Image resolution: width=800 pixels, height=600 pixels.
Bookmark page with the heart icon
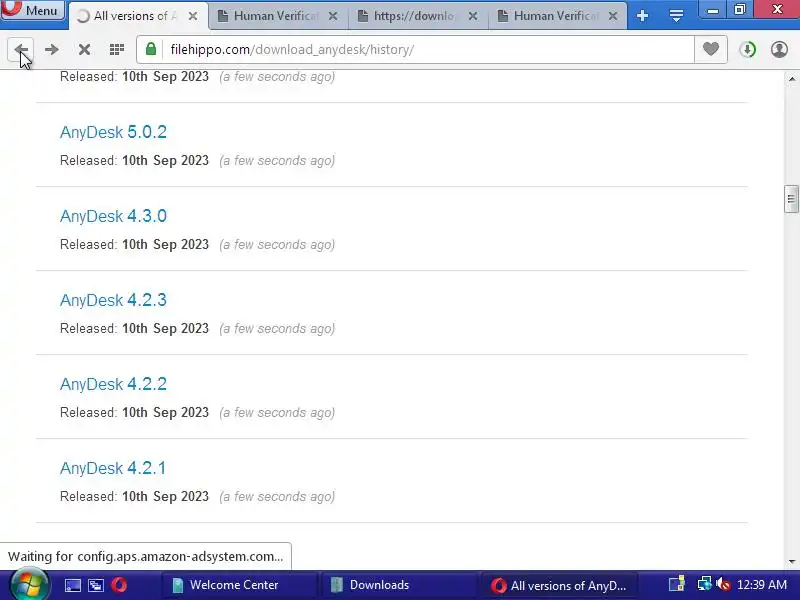(711, 49)
